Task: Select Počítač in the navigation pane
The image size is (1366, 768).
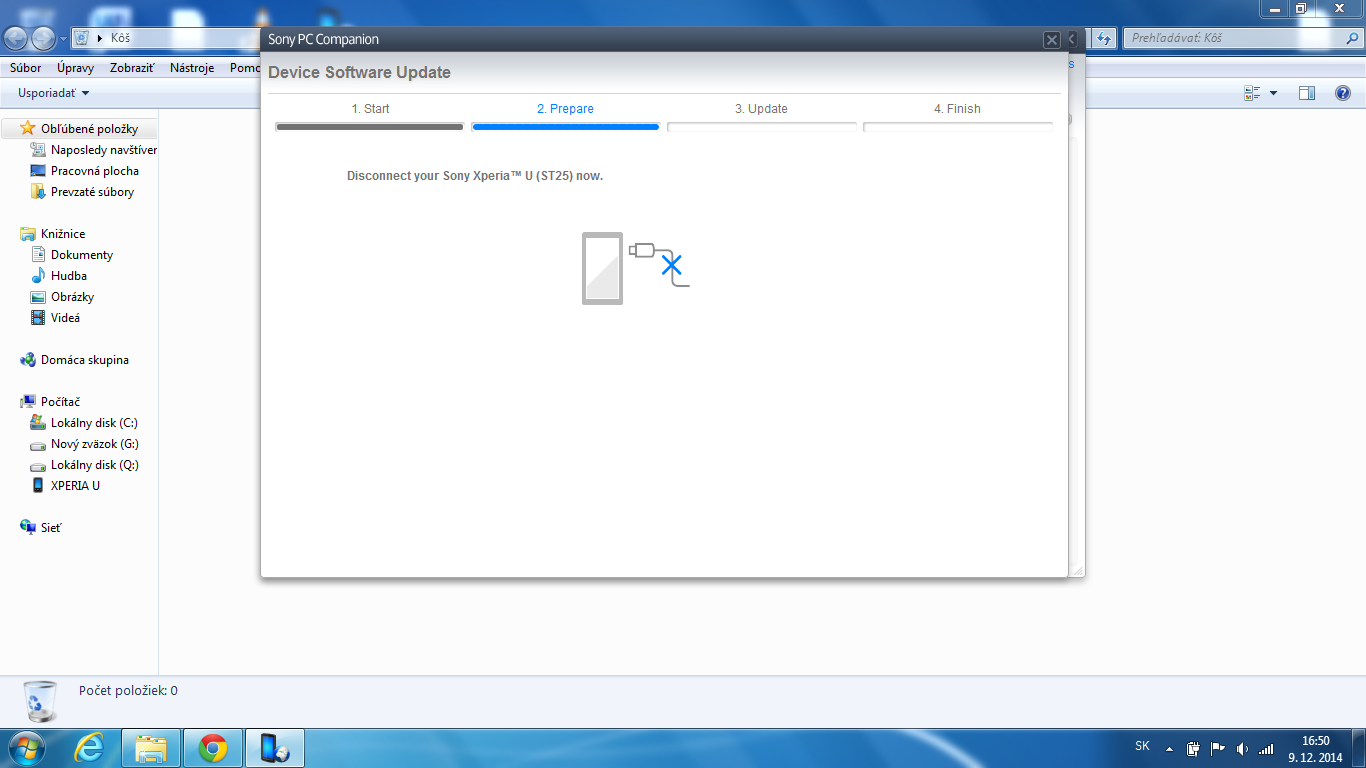Action: 50,402
